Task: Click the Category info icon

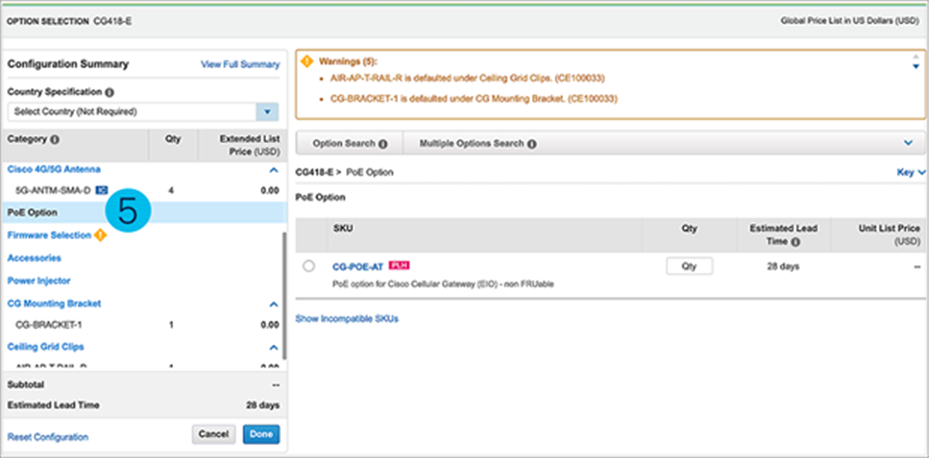Action: pyautogui.click(x=55, y=139)
